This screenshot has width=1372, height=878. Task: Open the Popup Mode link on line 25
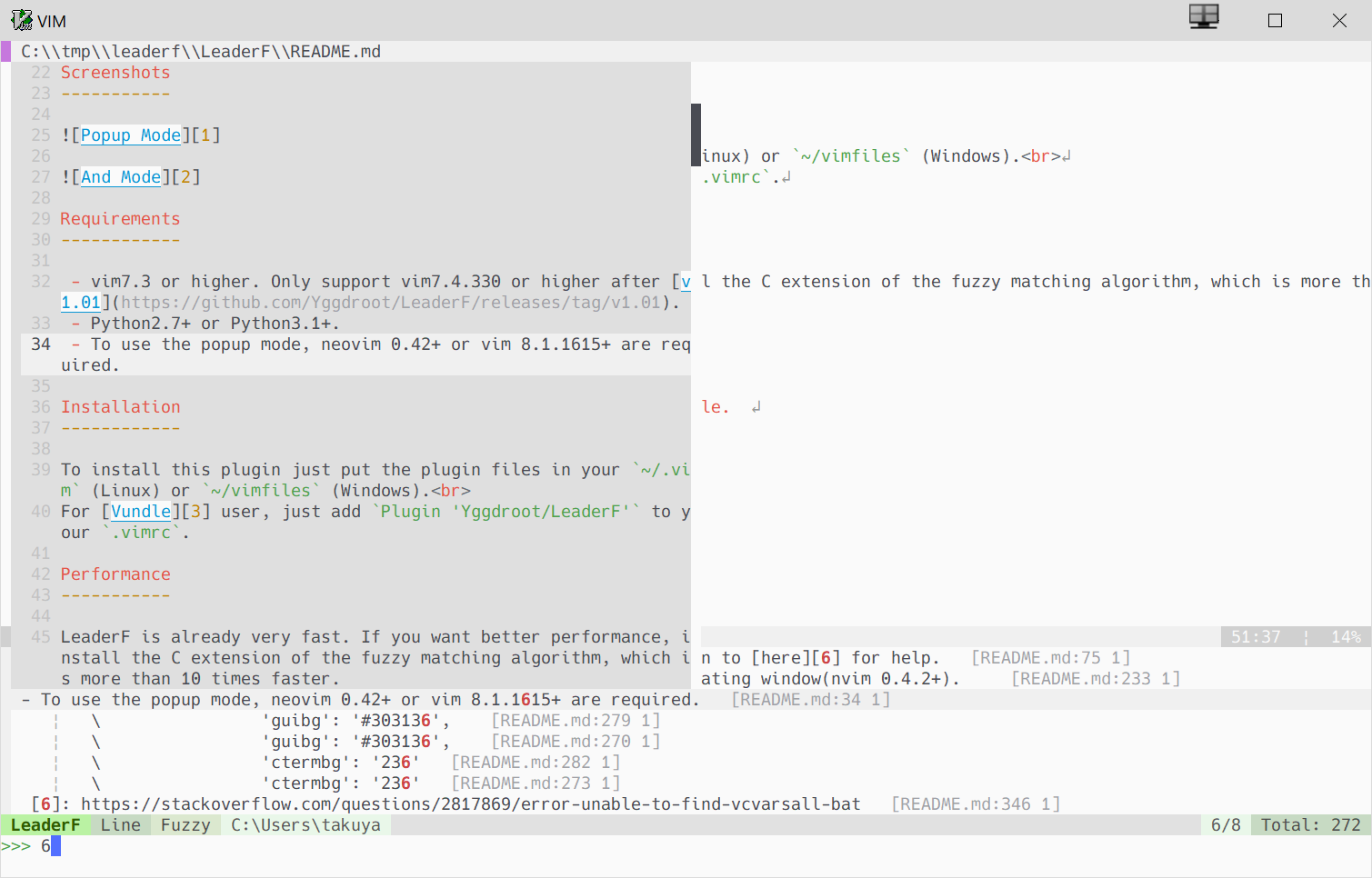point(130,135)
